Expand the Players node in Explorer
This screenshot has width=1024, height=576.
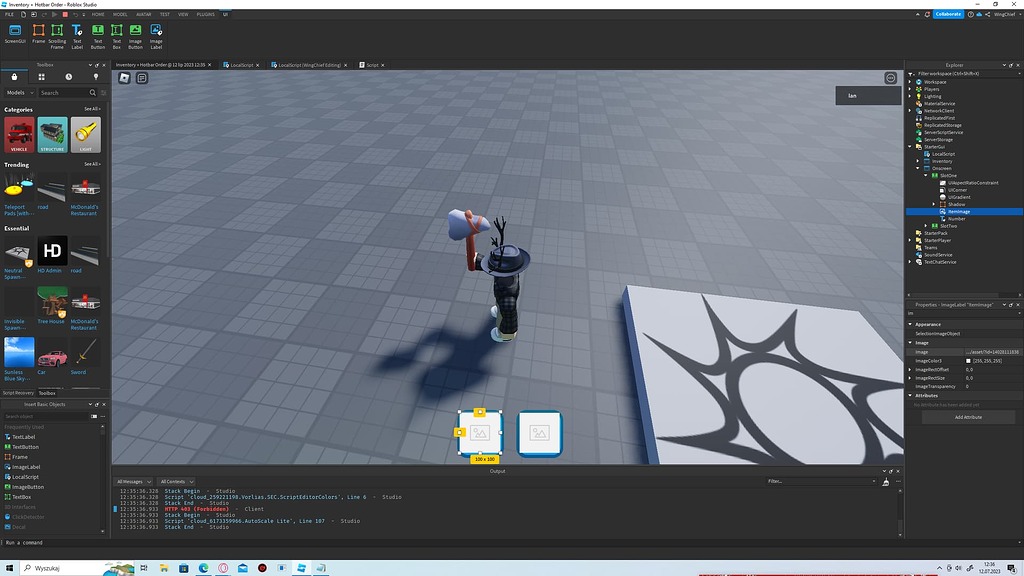[910, 89]
